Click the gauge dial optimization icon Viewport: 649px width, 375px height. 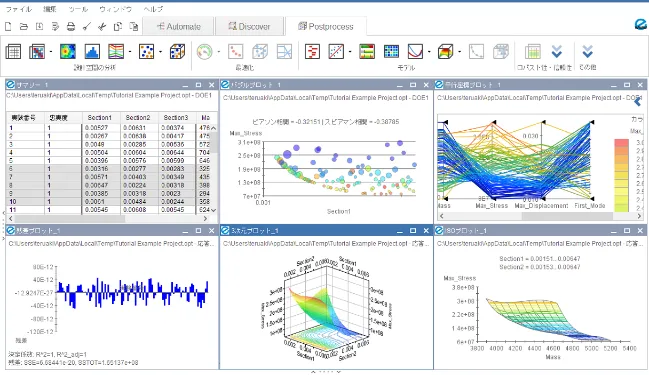tap(204, 52)
